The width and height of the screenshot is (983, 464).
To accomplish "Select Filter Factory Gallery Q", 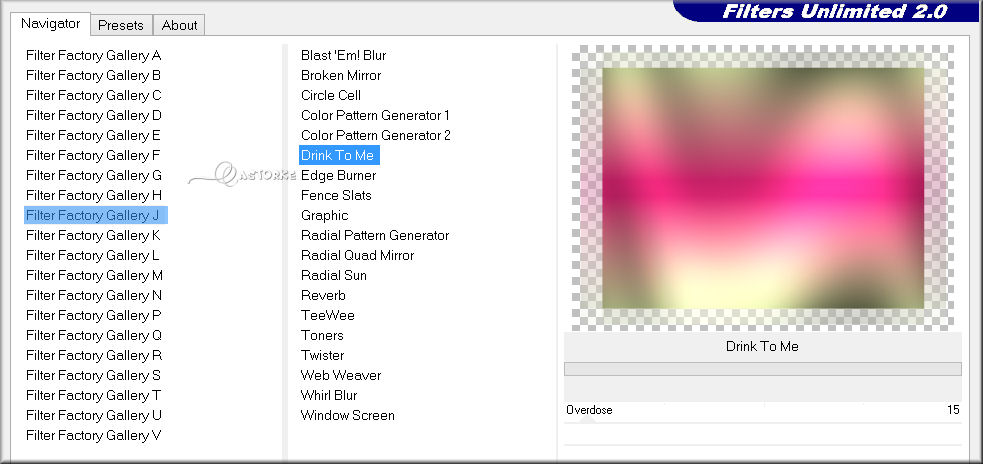I will (93, 335).
